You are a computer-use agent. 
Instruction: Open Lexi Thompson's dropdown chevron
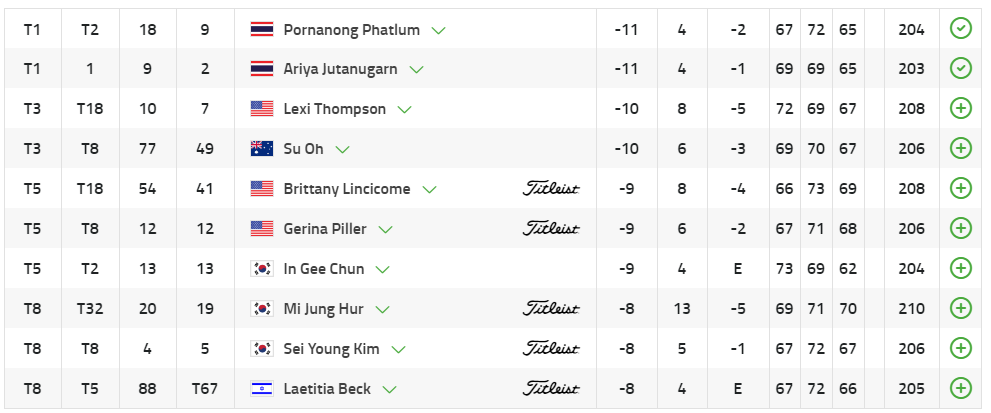(x=404, y=110)
